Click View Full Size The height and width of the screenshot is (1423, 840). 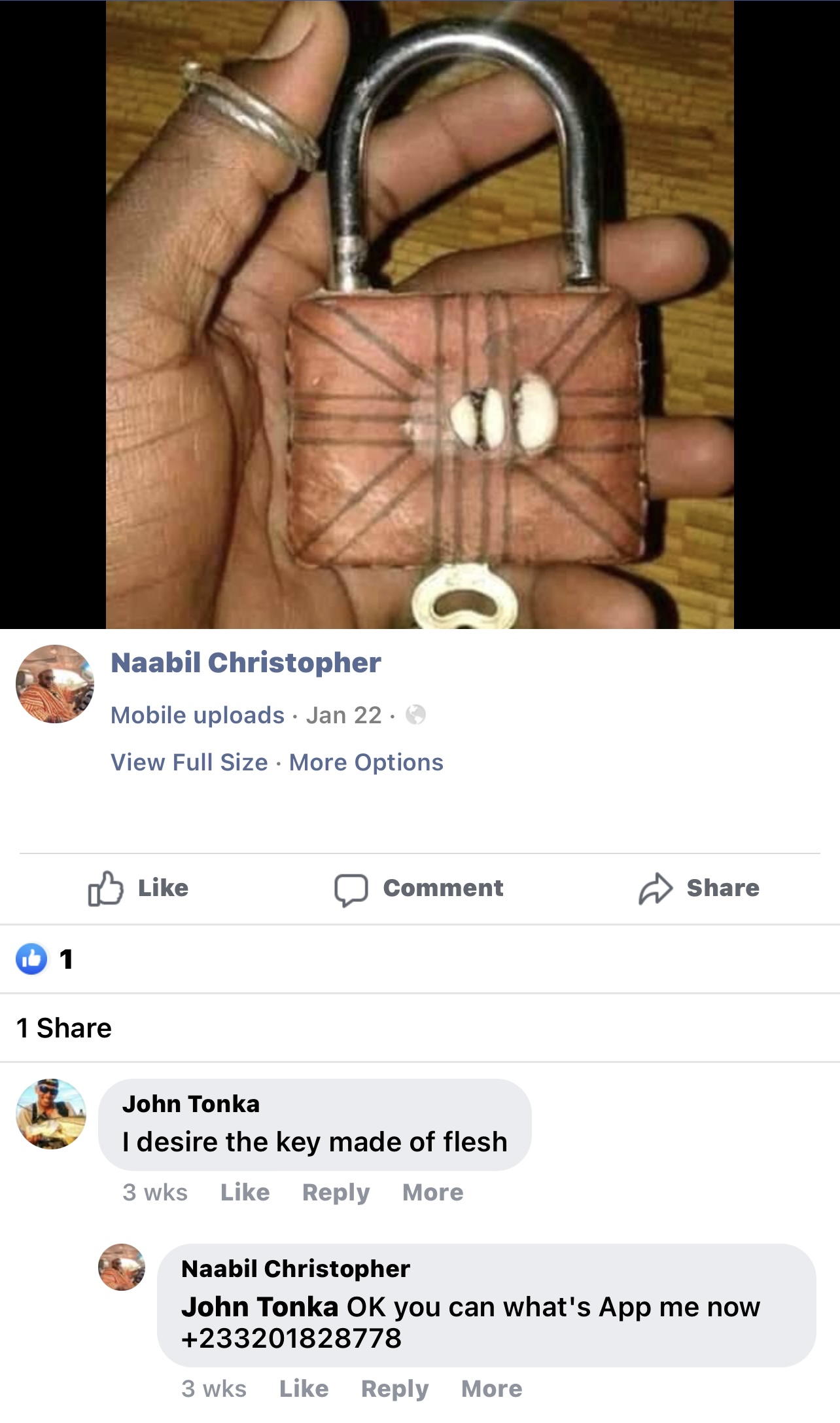189,762
